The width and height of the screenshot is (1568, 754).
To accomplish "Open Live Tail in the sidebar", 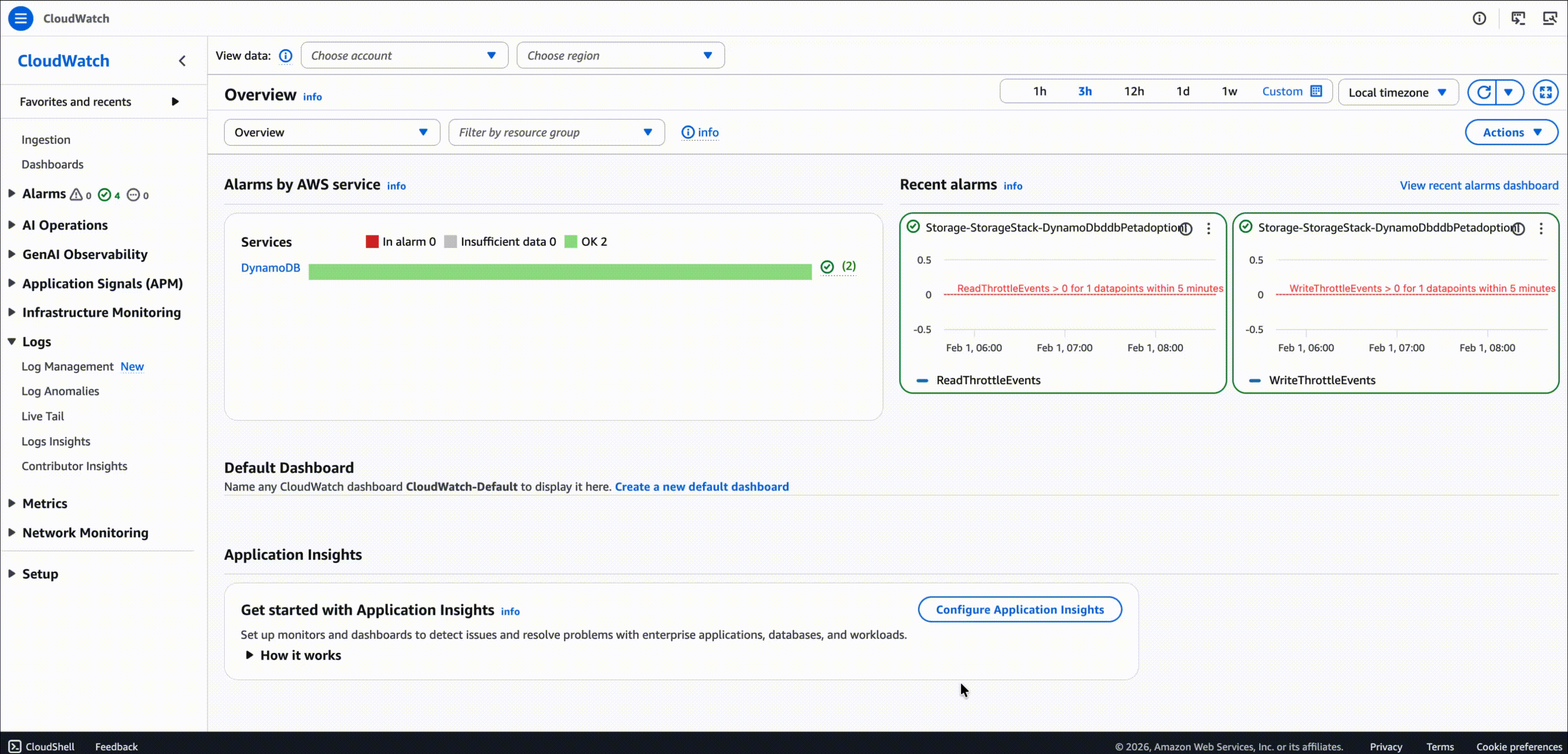I will tap(43, 416).
